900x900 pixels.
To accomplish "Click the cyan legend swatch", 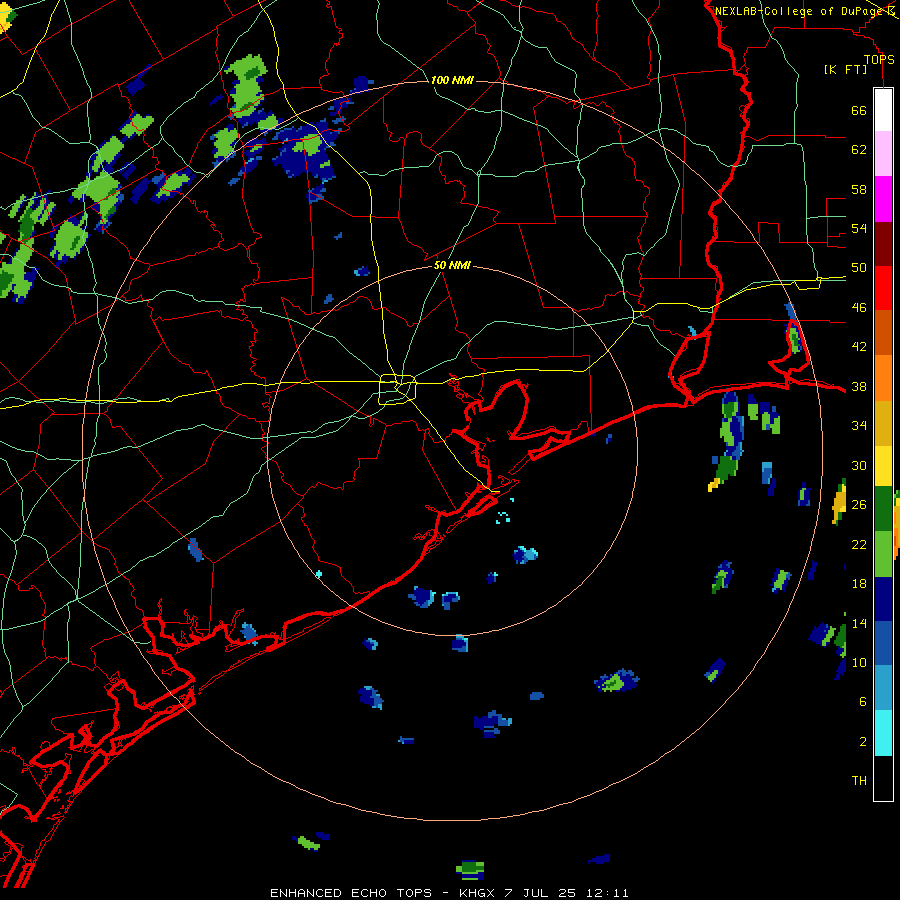I will tap(883, 733).
